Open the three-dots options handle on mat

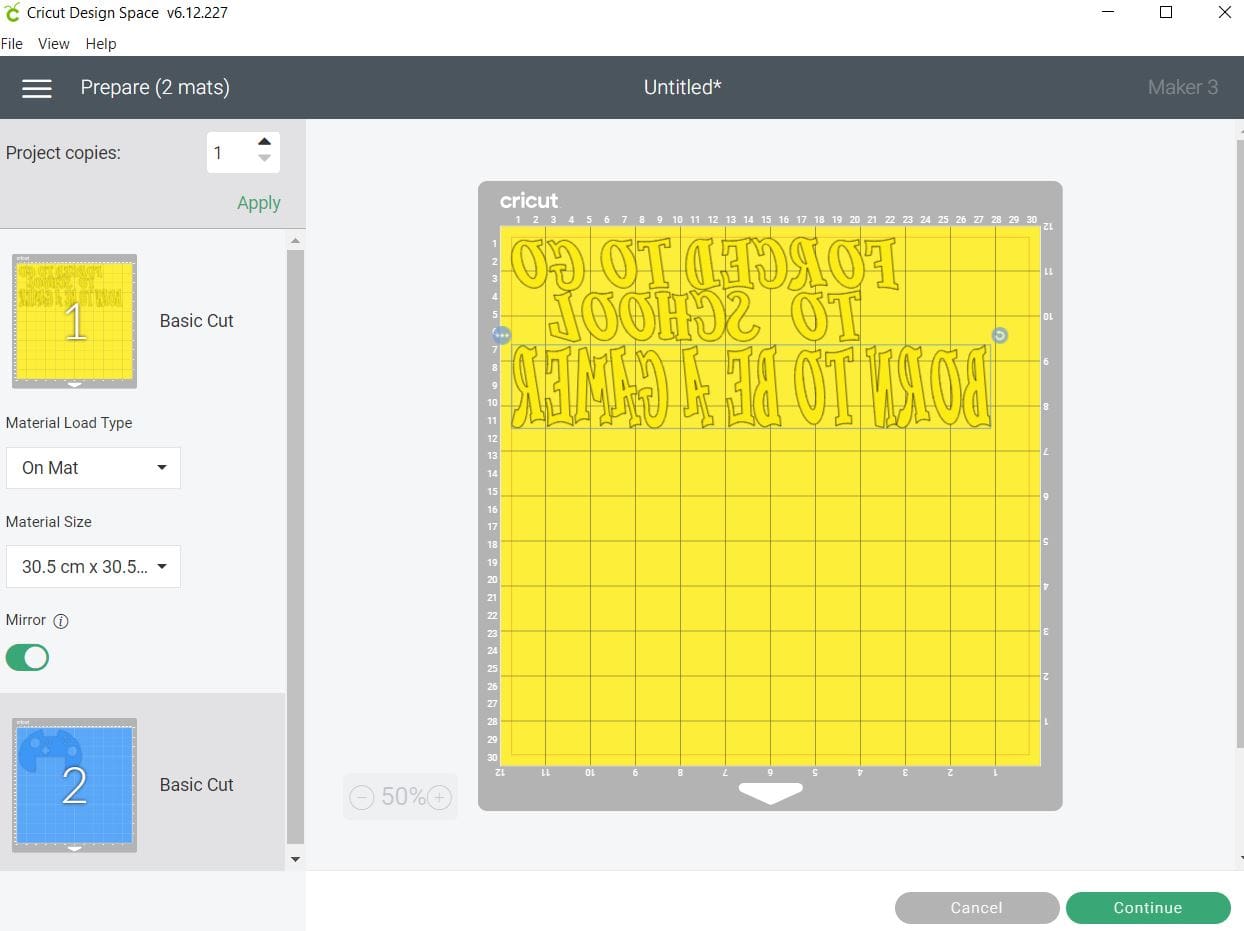(x=502, y=335)
